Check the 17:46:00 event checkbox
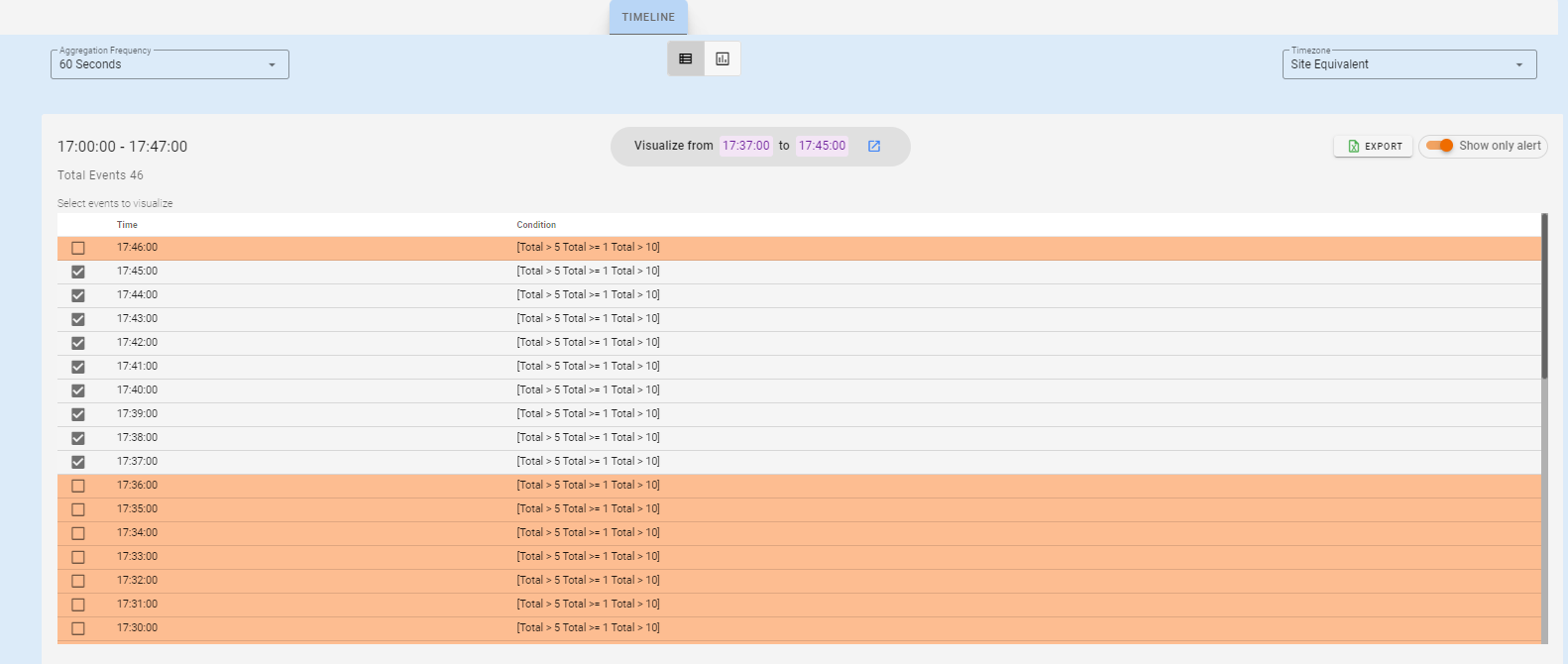The height and width of the screenshot is (664, 1568). click(x=78, y=248)
